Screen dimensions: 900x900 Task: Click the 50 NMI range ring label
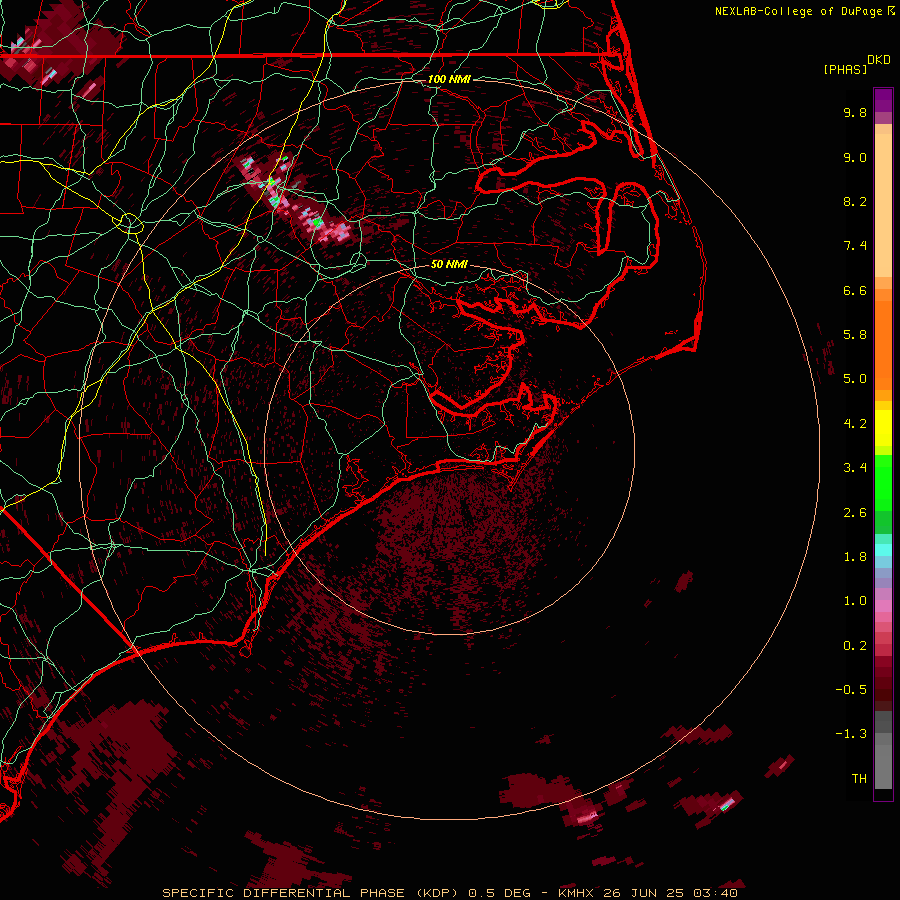point(449,264)
